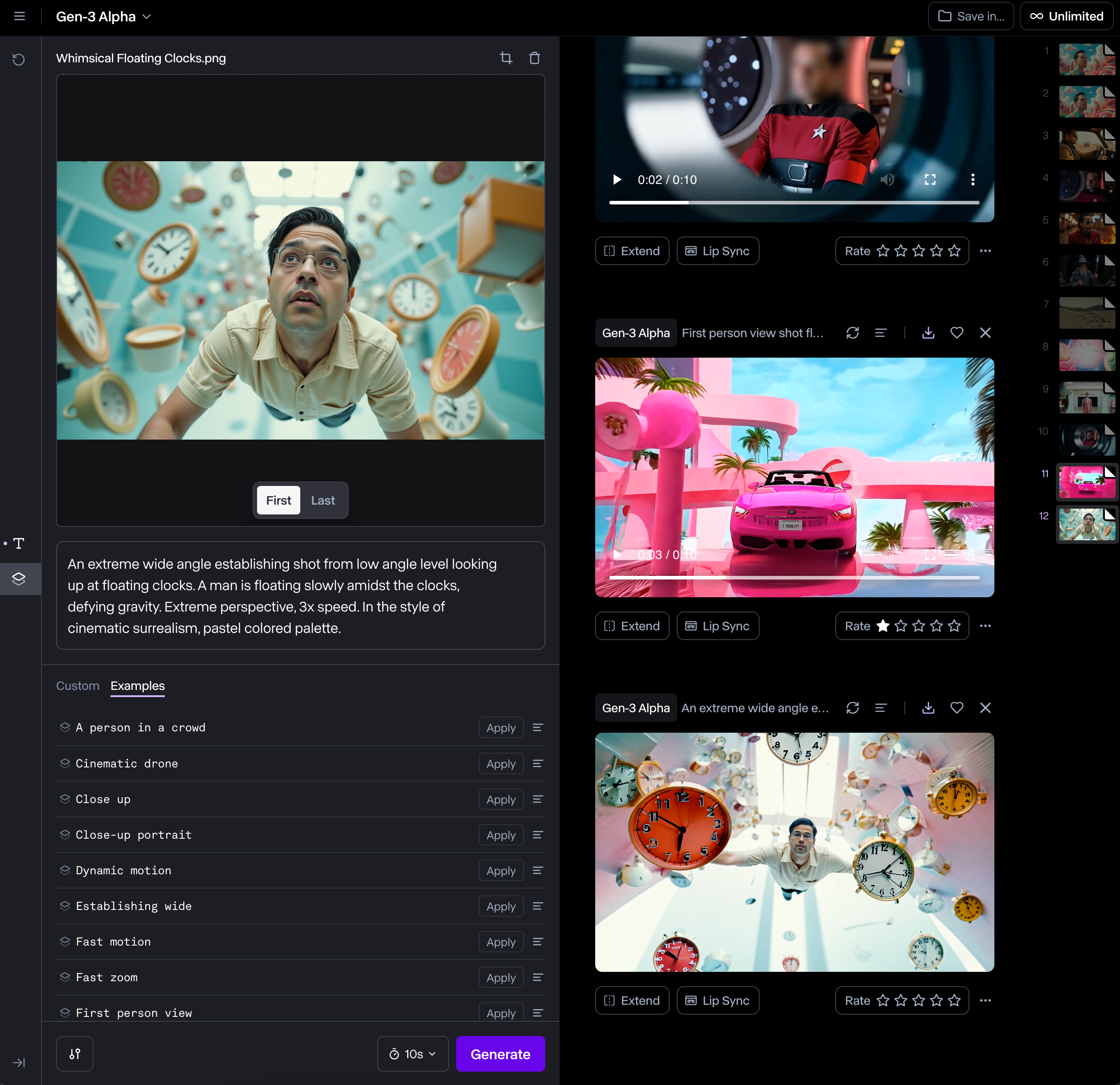
Task: Switch to the Custom tab
Action: (78, 685)
